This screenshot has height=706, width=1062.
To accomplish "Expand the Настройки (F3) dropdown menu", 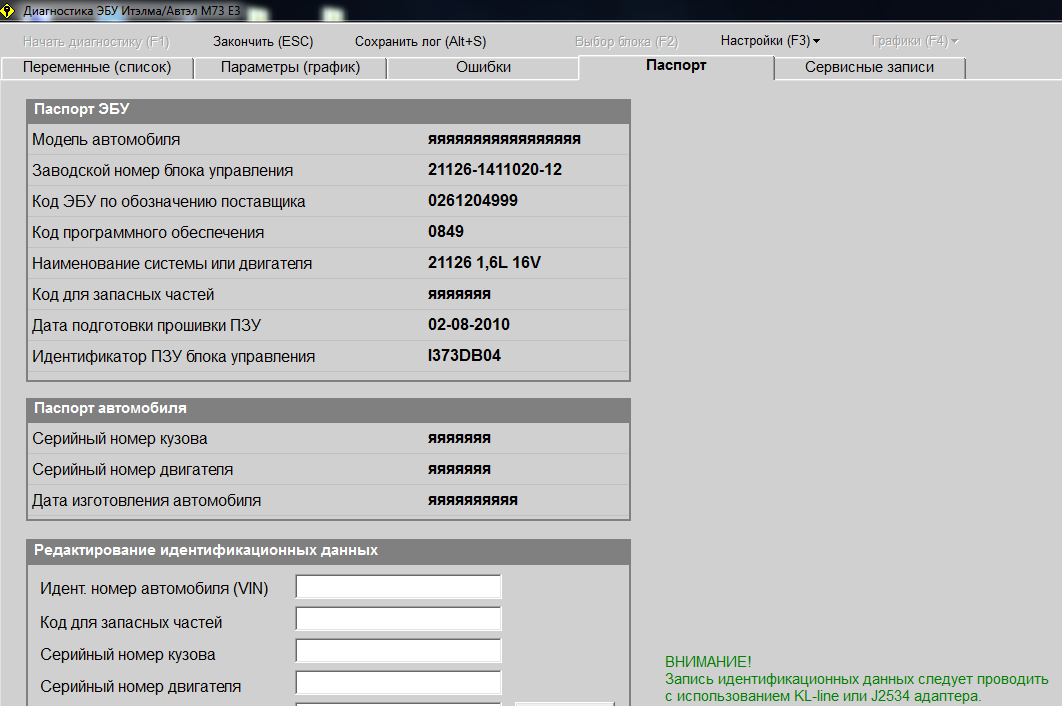I will click(x=770, y=41).
